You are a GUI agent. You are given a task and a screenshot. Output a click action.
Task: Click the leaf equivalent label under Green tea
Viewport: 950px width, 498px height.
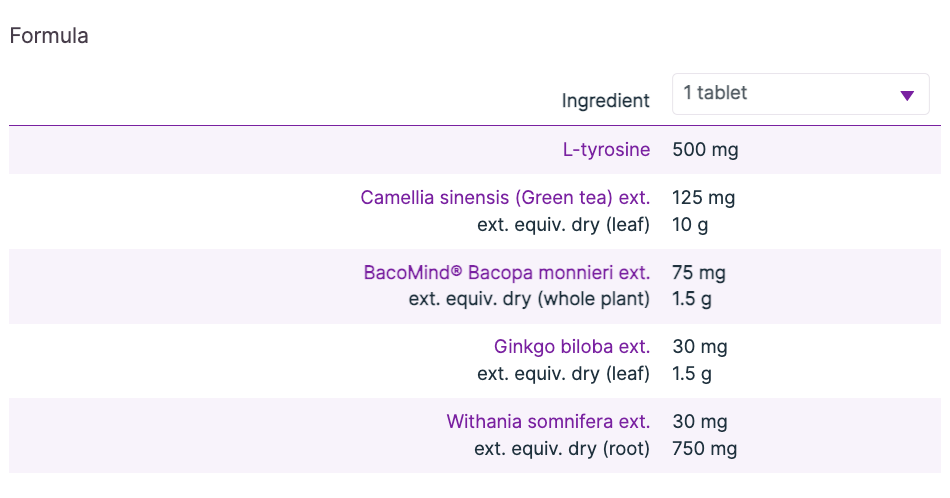tap(563, 225)
